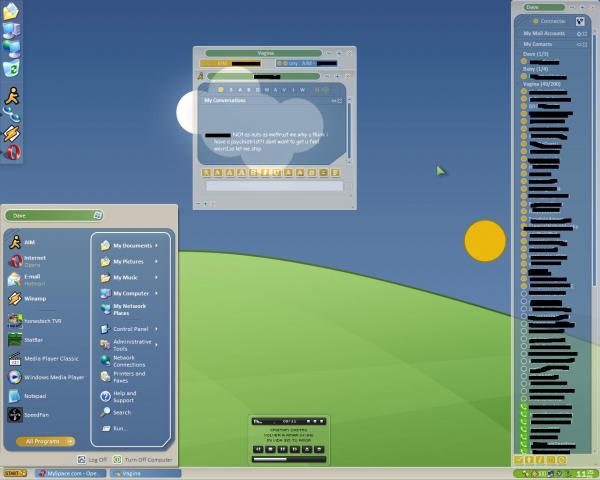Open the All Programs list
Image resolution: width=600 pixels, height=480 pixels.
click(x=46, y=441)
